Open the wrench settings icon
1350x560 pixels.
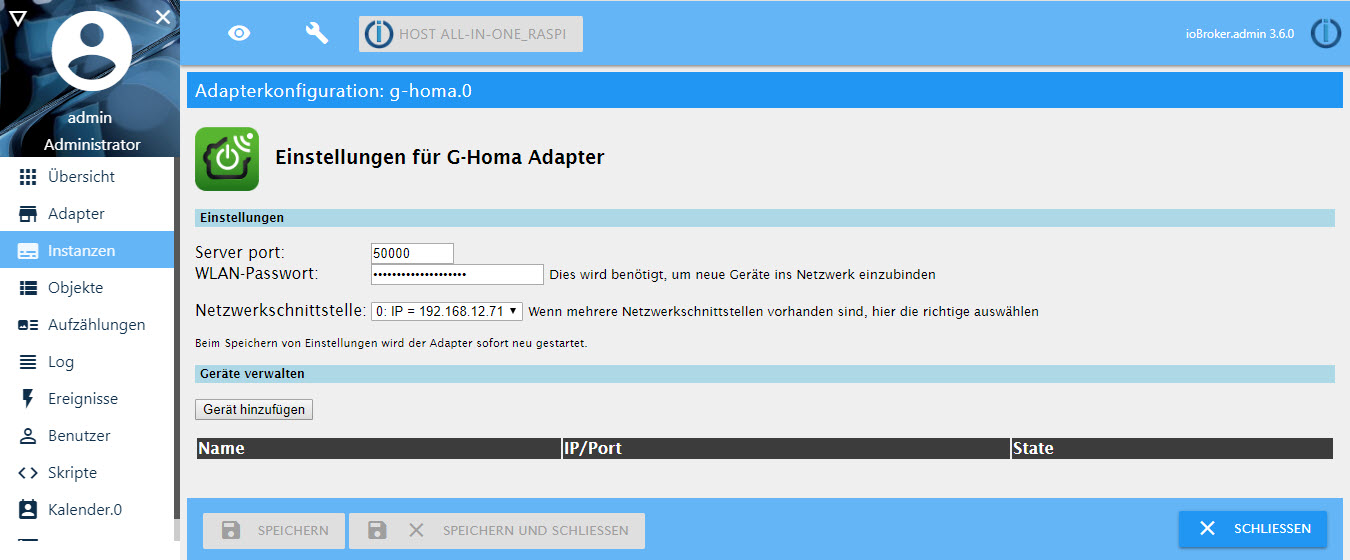click(316, 33)
